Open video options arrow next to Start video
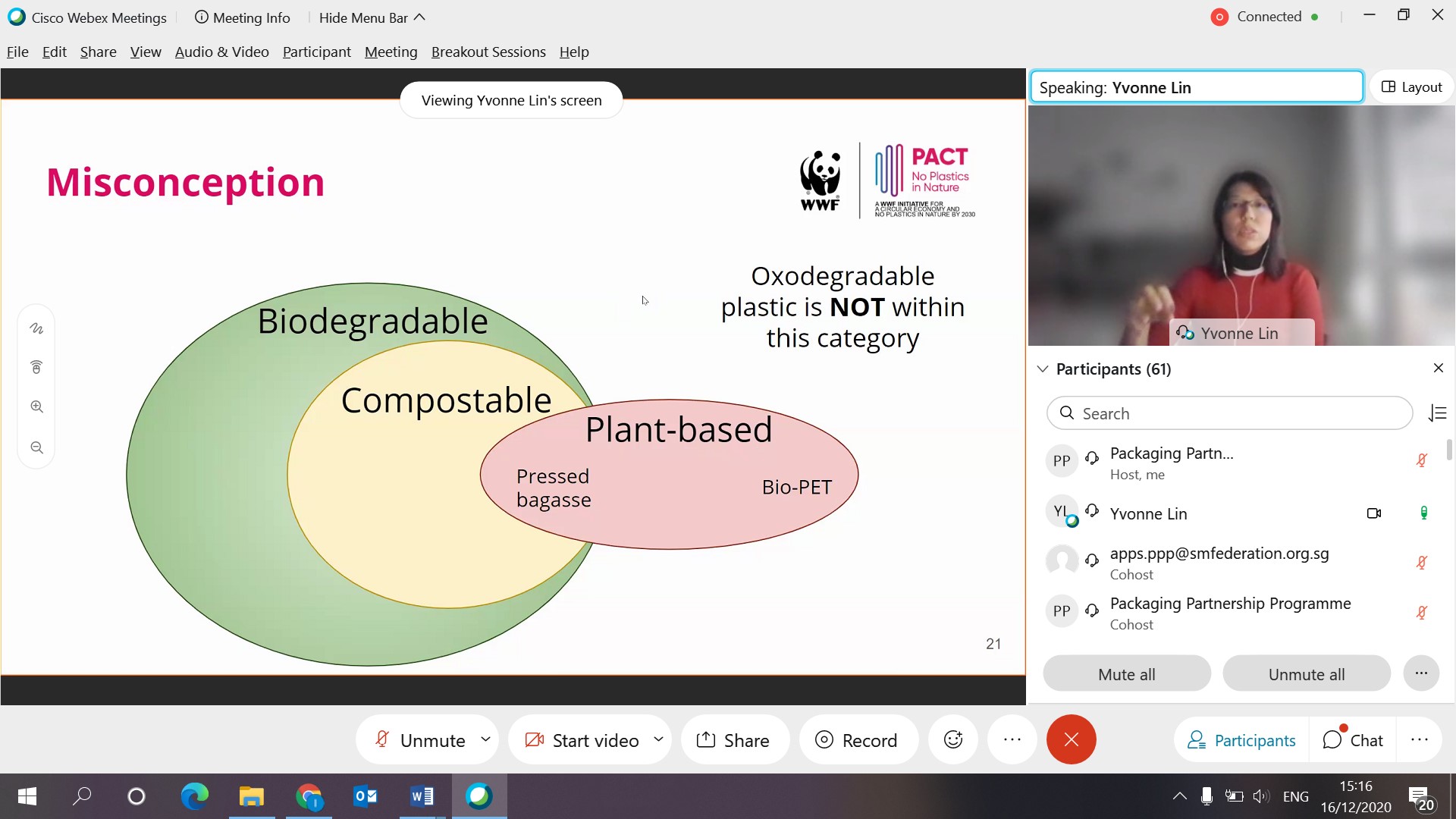Screen dimensions: 1456x819 tap(658, 739)
